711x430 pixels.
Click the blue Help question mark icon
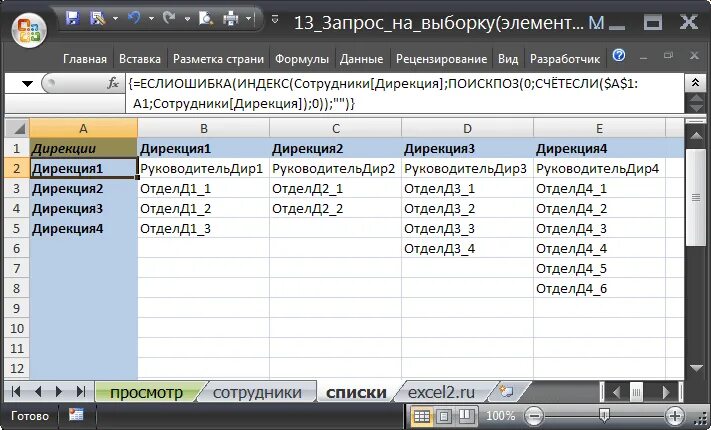(x=619, y=55)
